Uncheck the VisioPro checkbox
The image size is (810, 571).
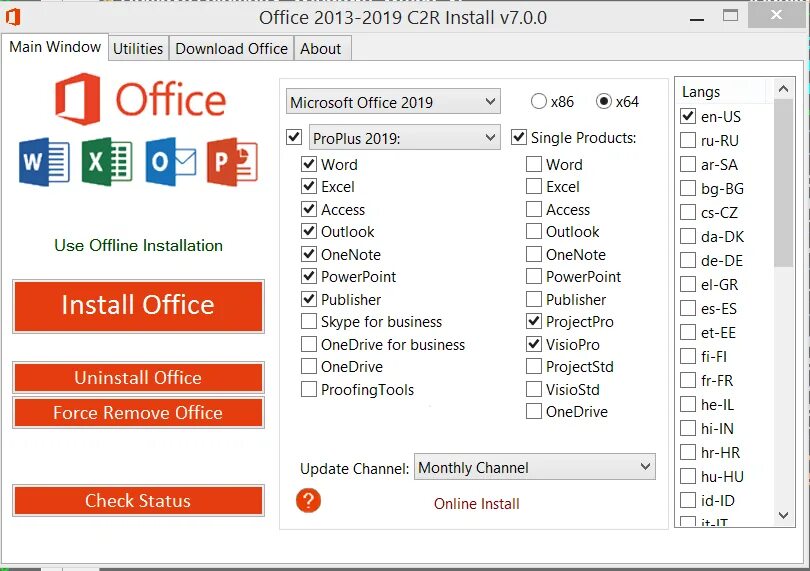tap(534, 344)
